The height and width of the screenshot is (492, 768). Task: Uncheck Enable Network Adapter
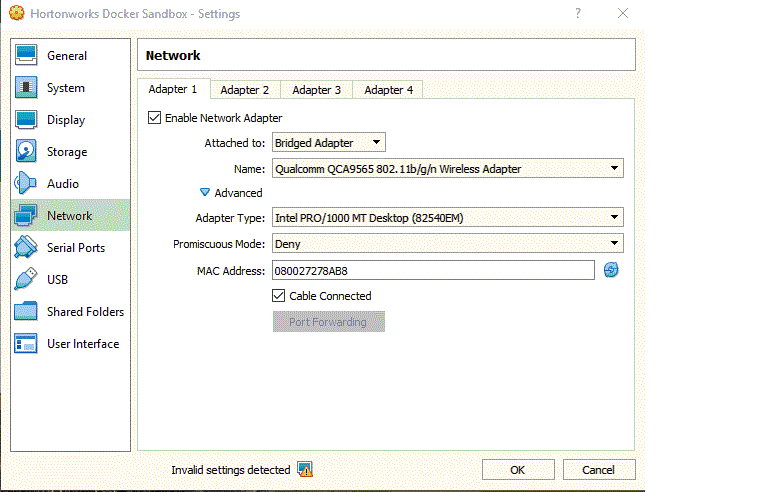click(154, 118)
